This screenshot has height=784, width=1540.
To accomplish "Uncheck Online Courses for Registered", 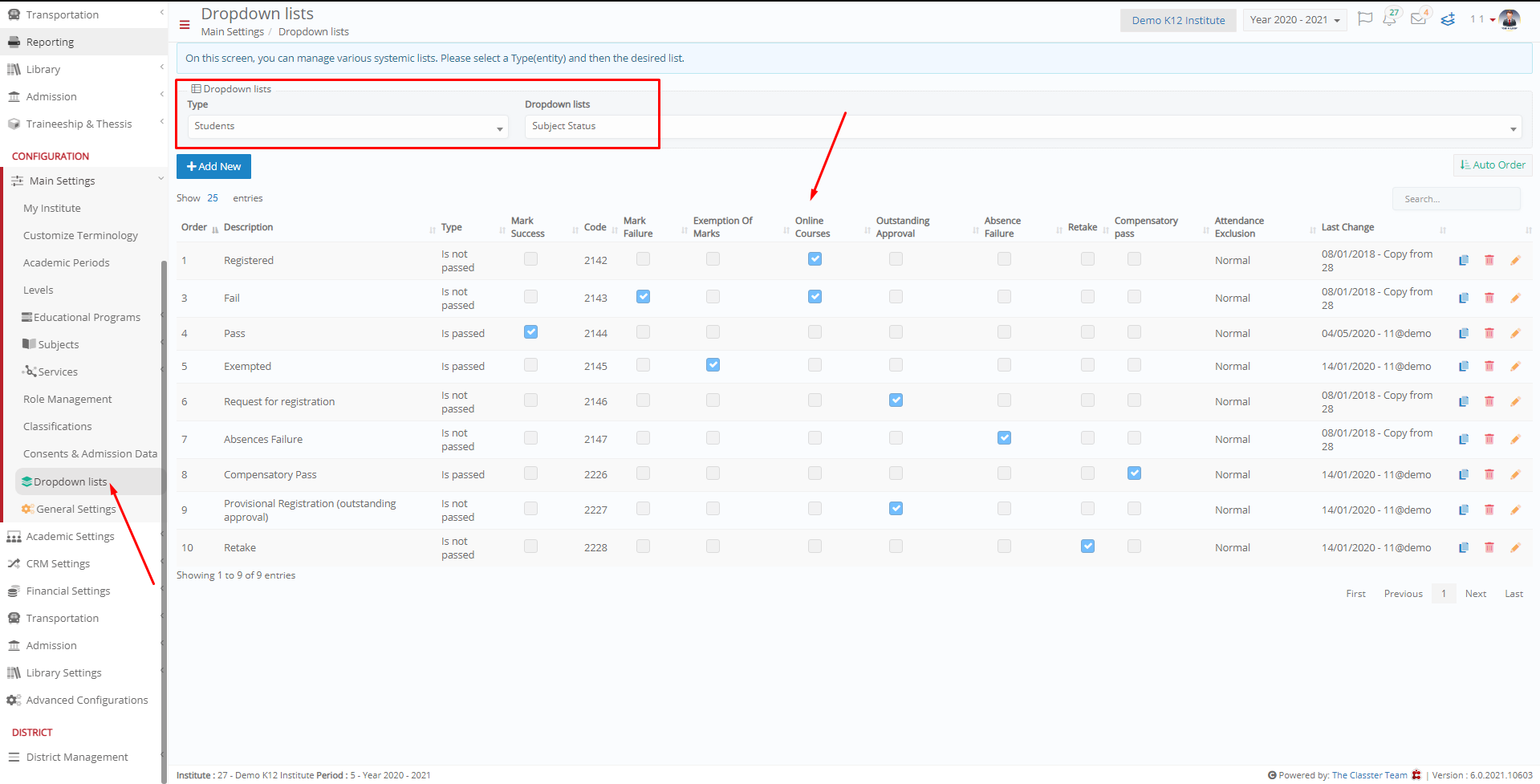I will click(815, 258).
